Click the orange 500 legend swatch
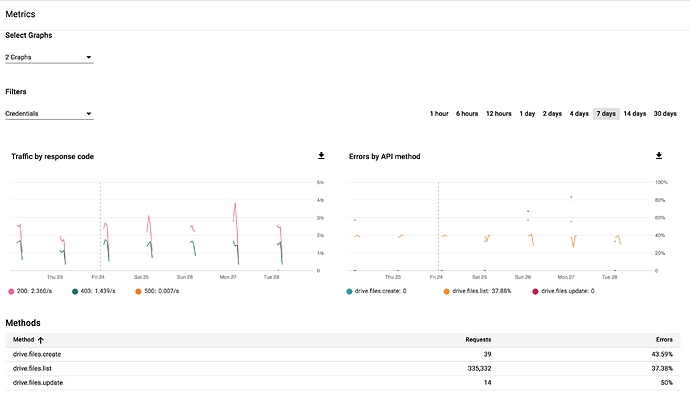Image resolution: width=690 pixels, height=402 pixels. [138, 291]
